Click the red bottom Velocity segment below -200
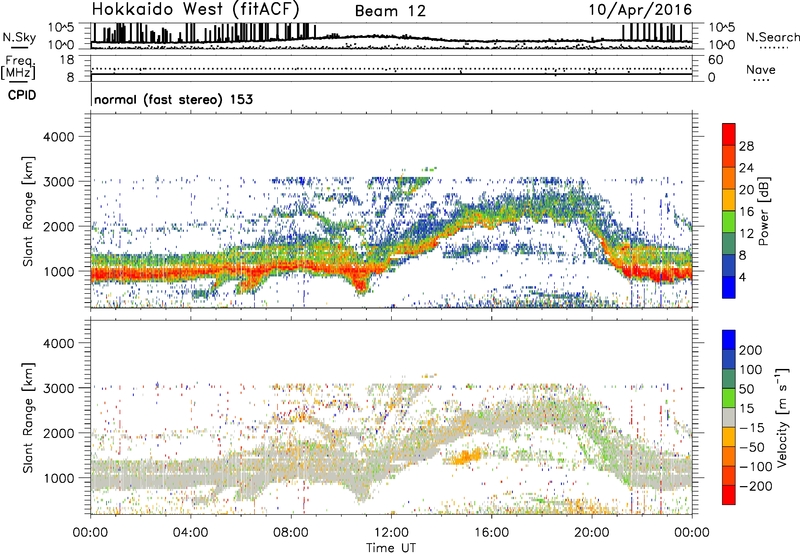The width and height of the screenshot is (800, 554). coord(729,495)
